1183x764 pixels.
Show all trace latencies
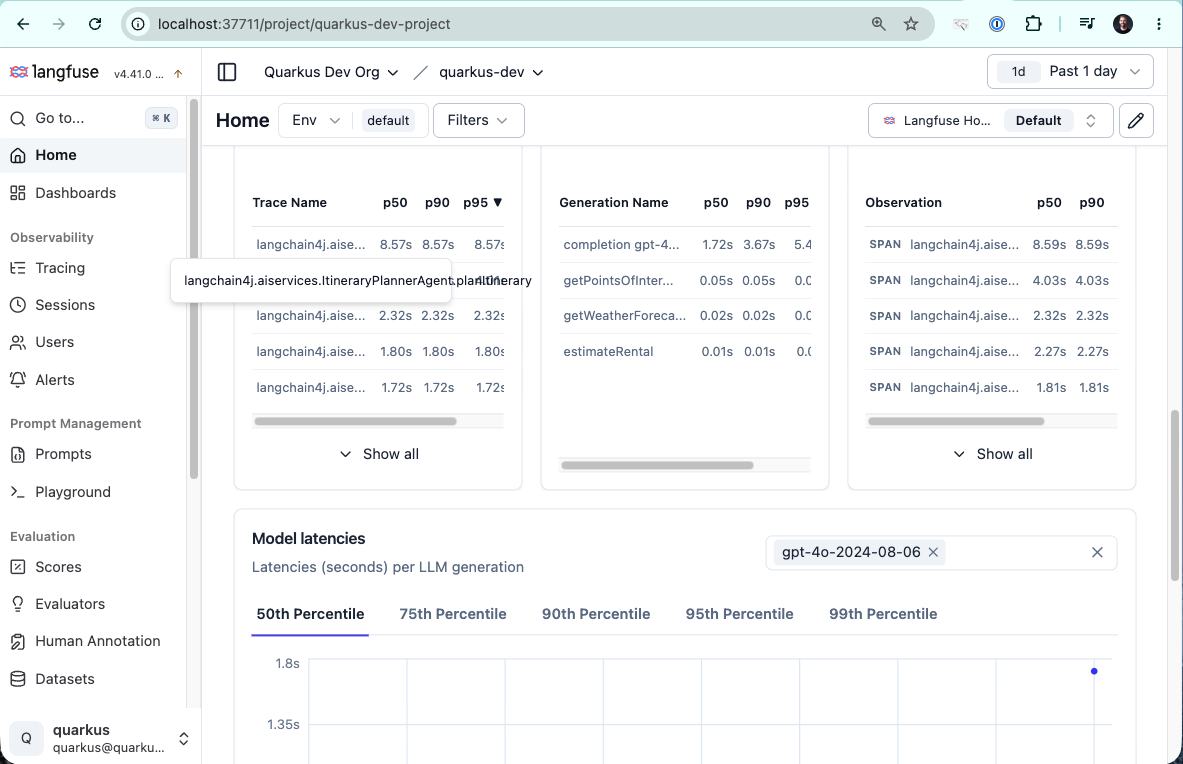click(x=379, y=454)
